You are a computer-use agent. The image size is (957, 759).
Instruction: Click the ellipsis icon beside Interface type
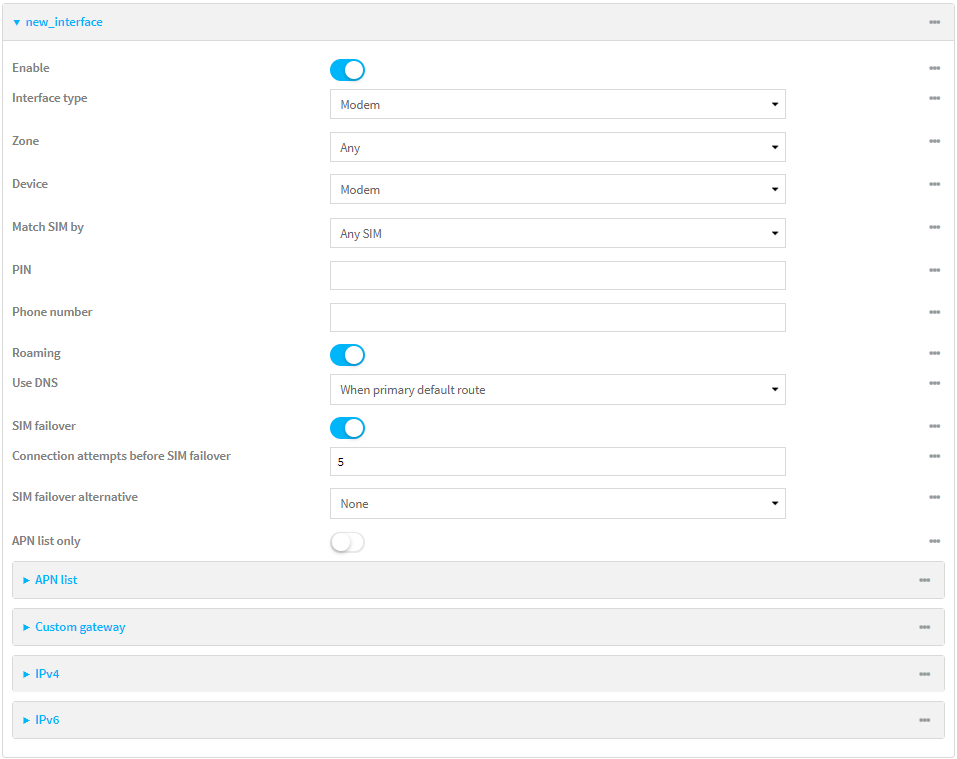click(934, 98)
